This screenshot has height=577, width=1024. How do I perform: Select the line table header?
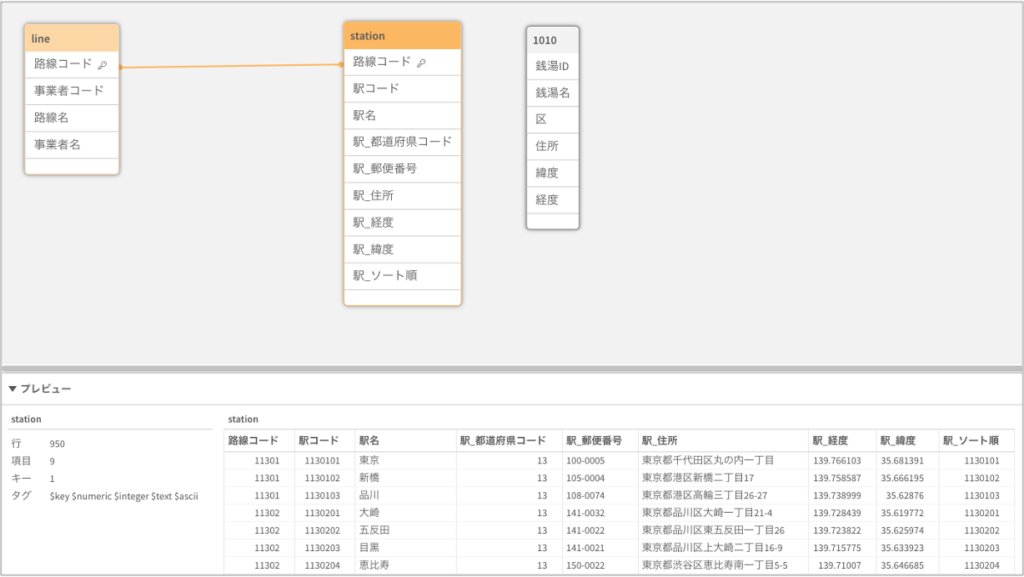coord(72,38)
